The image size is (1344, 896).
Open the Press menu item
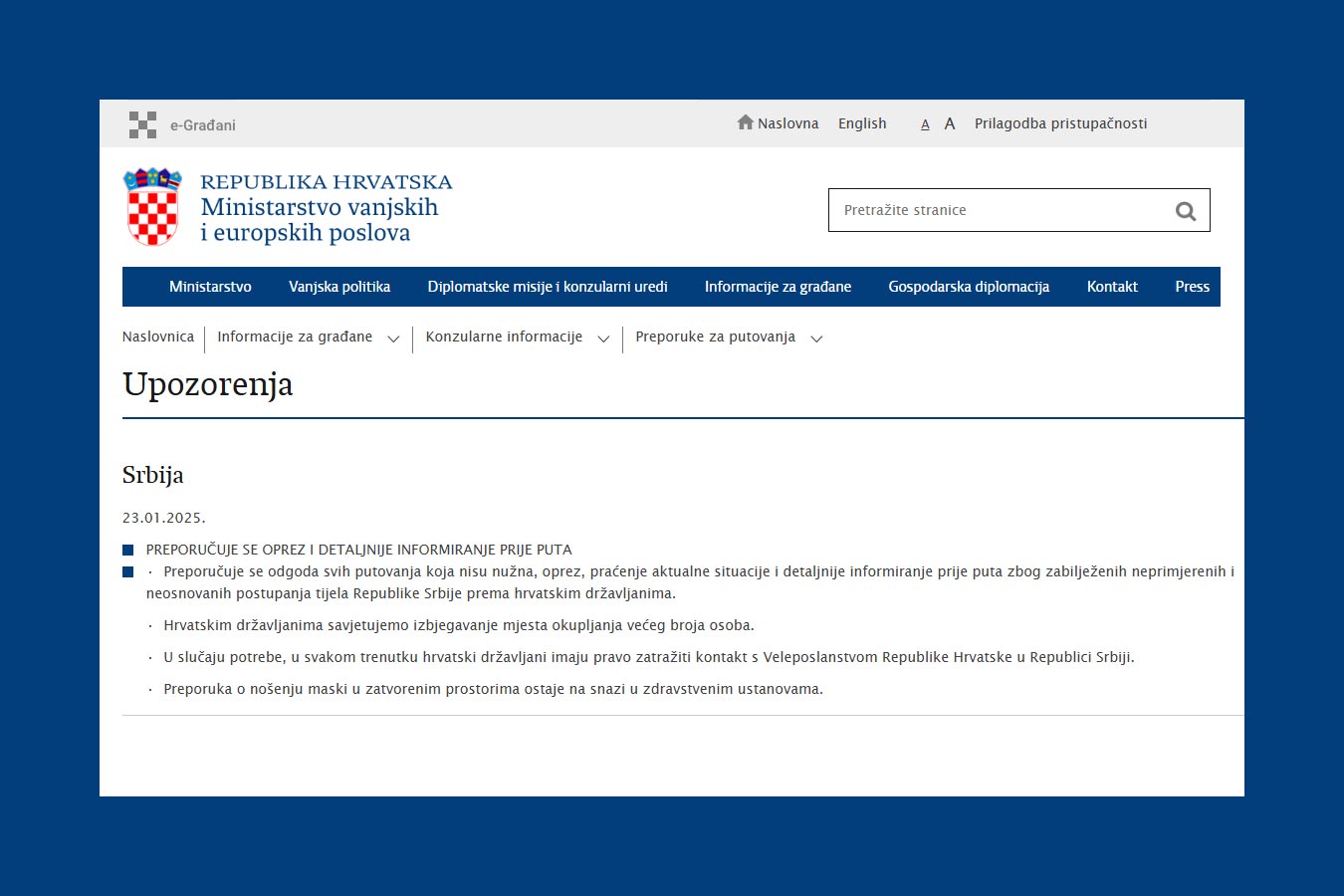[x=1192, y=287]
